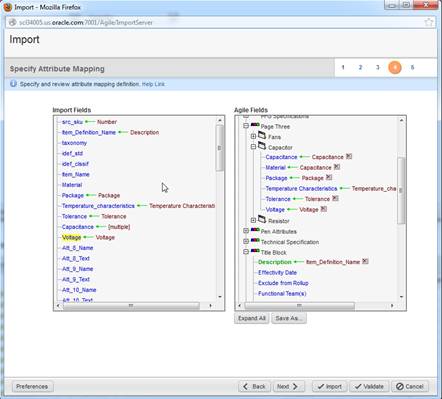Open Preferences
The width and height of the screenshot is (442, 399).
32,386
